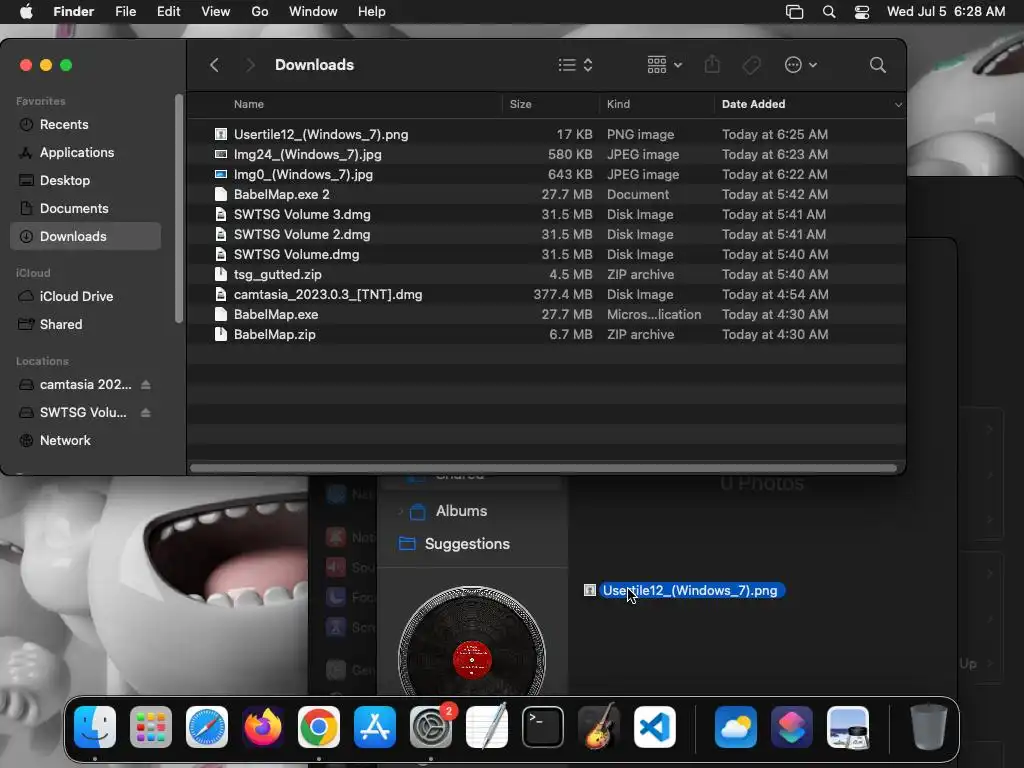Screen dimensions: 1024x768
Task: Click the Img0_(Windows_7).jpg thumbnail icon
Action: (x=221, y=174)
